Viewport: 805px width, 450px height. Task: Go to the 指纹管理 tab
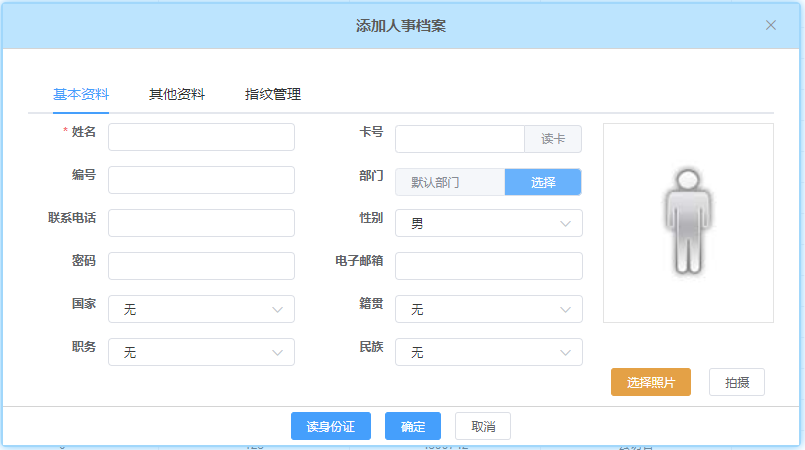coord(273,94)
